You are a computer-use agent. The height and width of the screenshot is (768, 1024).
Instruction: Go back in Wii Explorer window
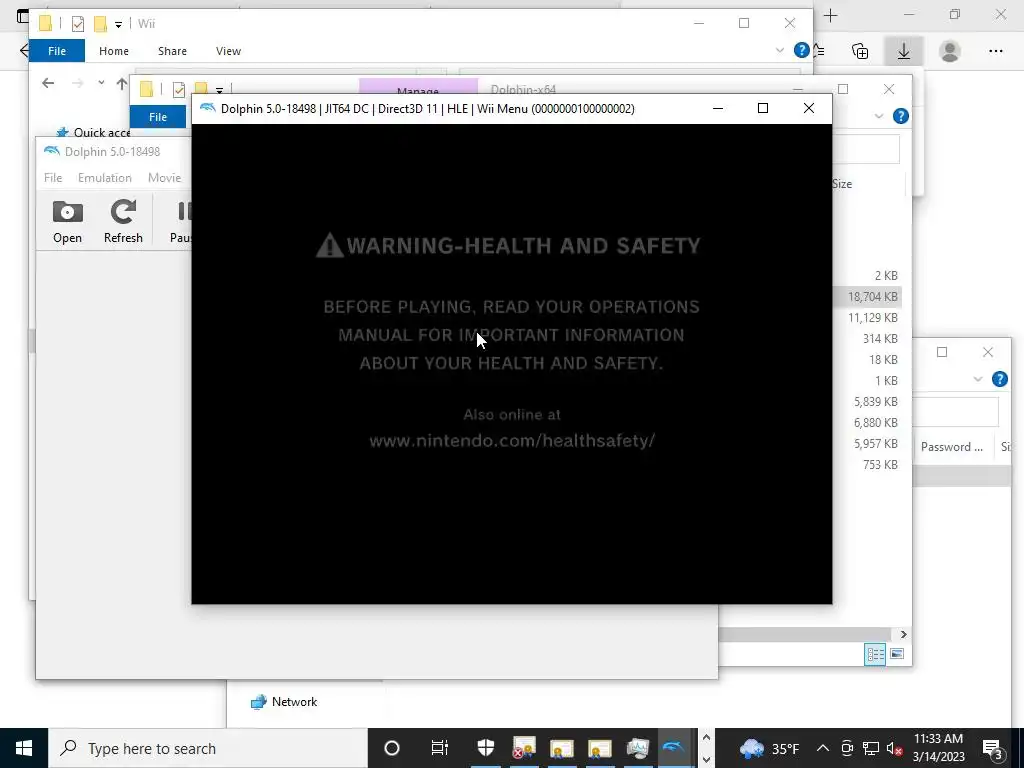click(x=48, y=83)
